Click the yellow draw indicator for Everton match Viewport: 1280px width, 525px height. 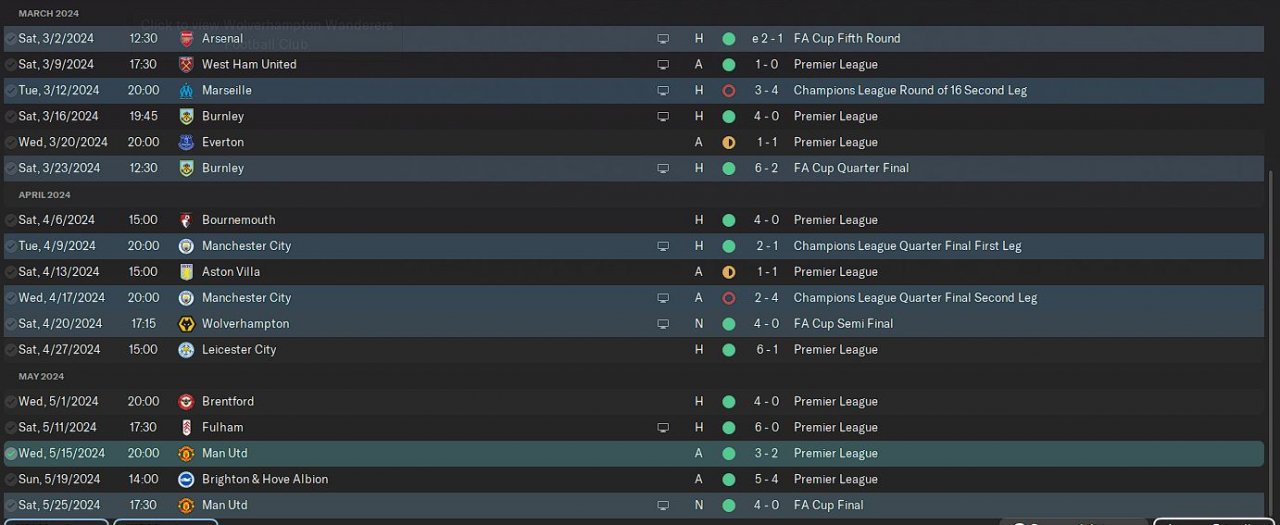coord(728,143)
